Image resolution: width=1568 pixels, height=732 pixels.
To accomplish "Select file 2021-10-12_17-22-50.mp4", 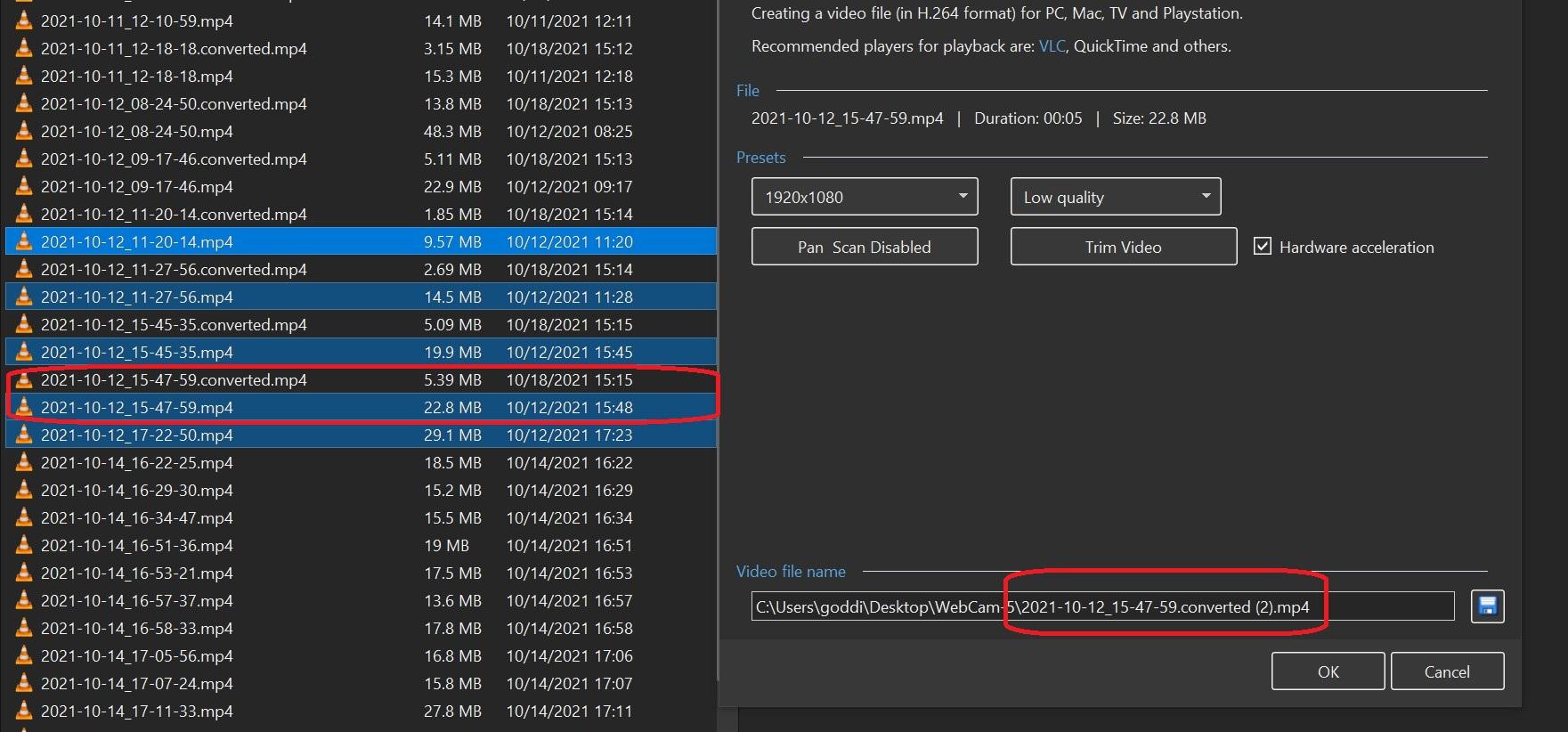I will (137, 435).
